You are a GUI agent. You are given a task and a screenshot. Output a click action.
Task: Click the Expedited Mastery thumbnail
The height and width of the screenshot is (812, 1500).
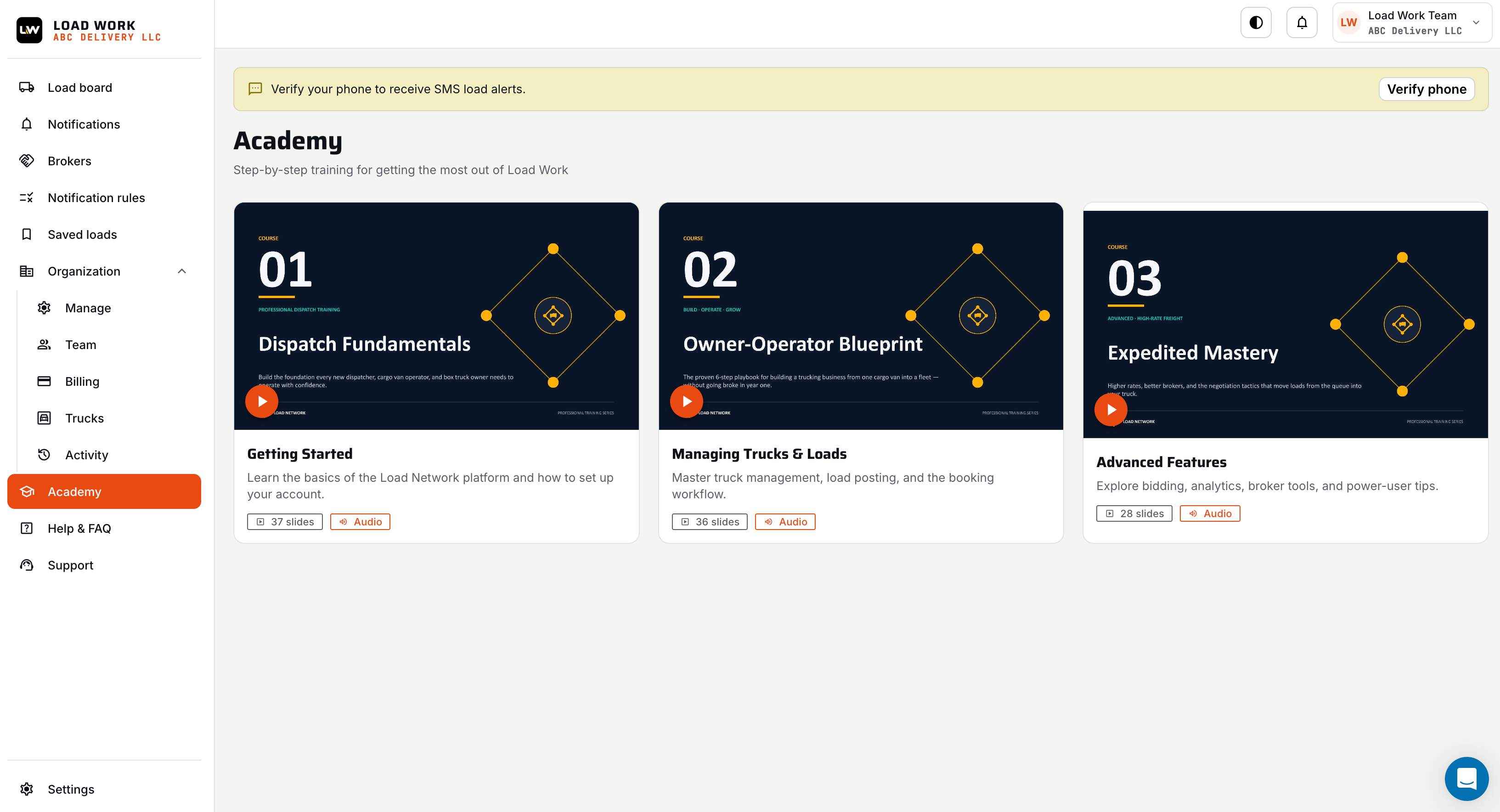[x=1285, y=324]
